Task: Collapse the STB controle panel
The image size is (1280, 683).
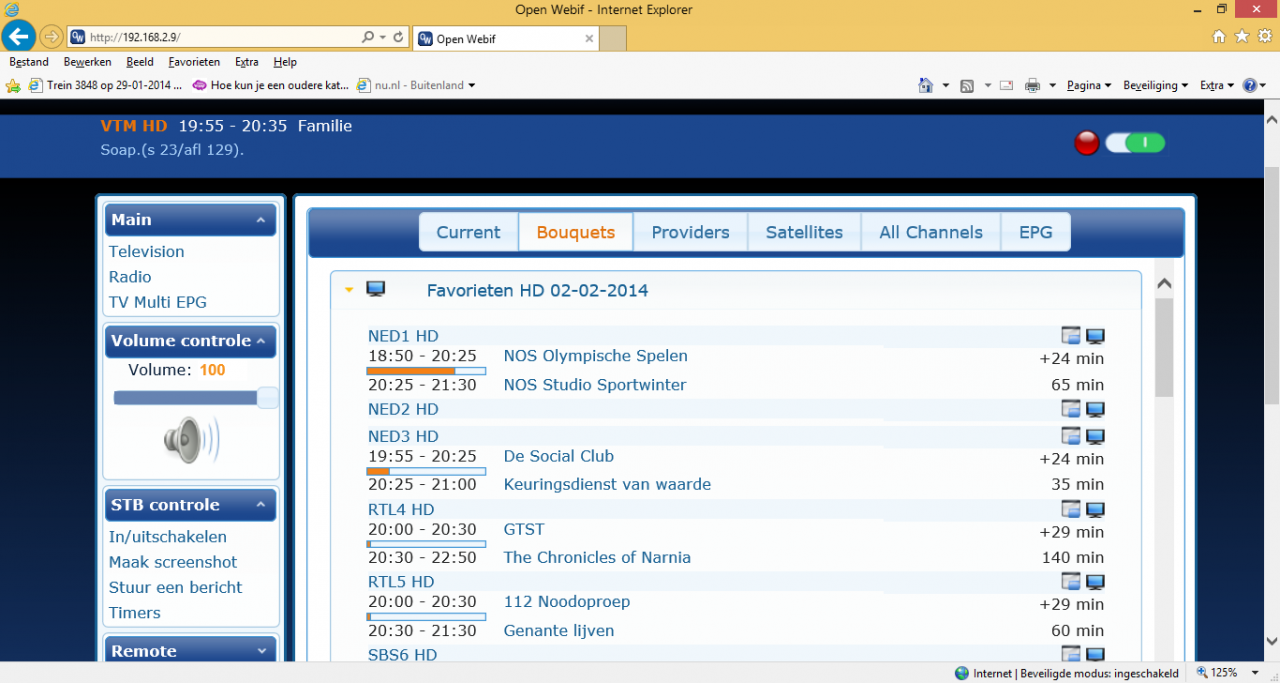Action: pyautogui.click(x=261, y=505)
